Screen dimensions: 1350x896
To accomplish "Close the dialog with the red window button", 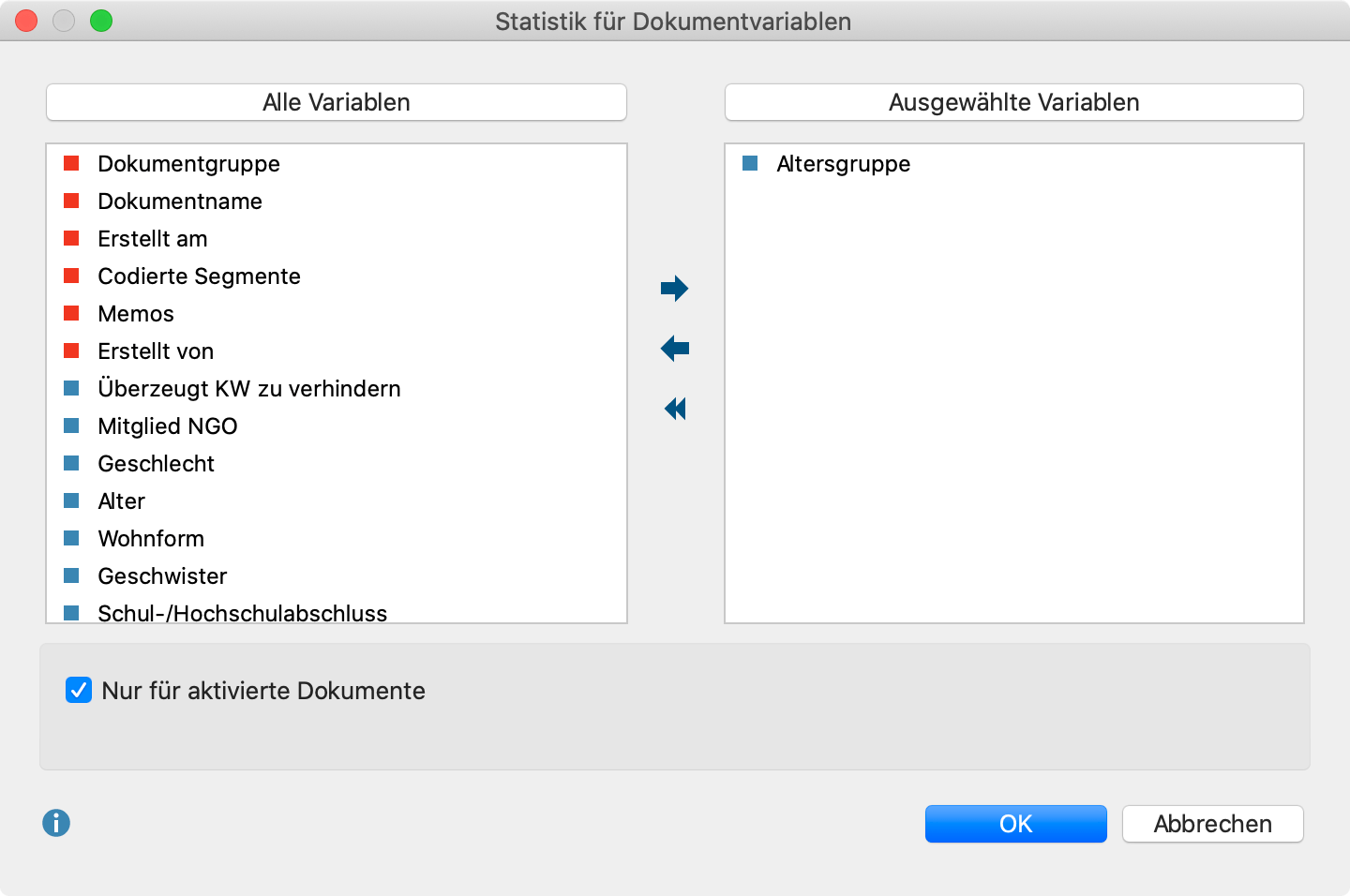I will [x=26, y=21].
